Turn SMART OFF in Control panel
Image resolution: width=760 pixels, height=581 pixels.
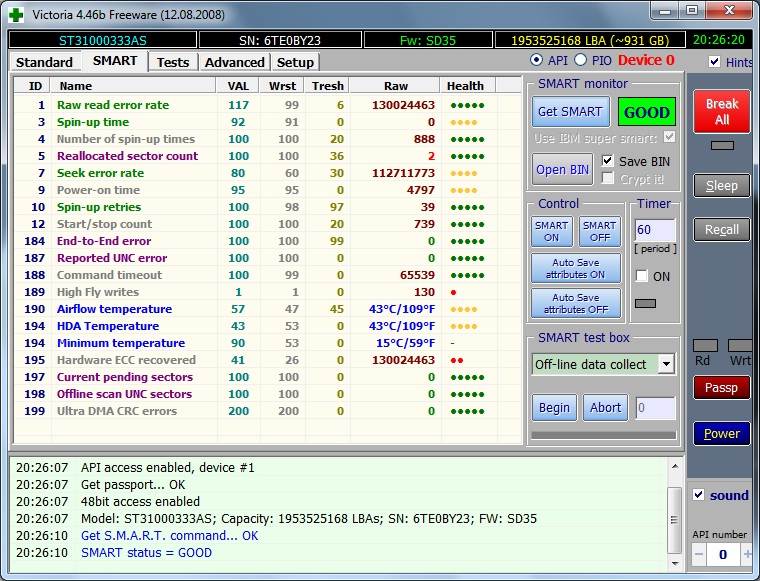[x=599, y=232]
